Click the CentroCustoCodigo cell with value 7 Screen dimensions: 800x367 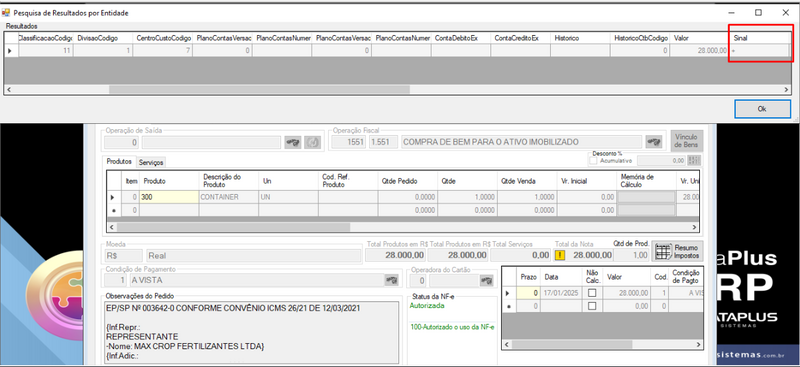click(163, 51)
